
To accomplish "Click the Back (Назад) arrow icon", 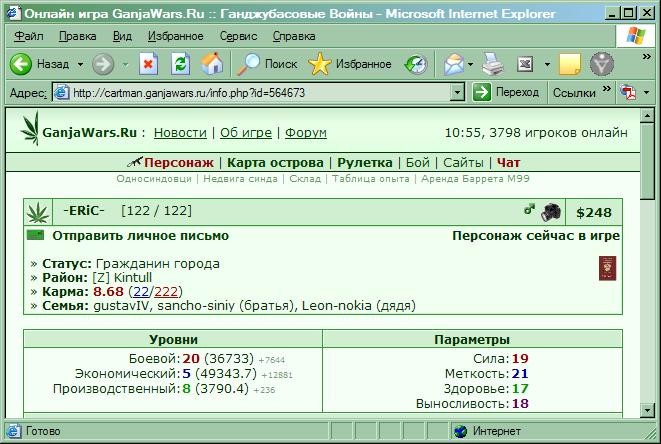I will 21,65.
